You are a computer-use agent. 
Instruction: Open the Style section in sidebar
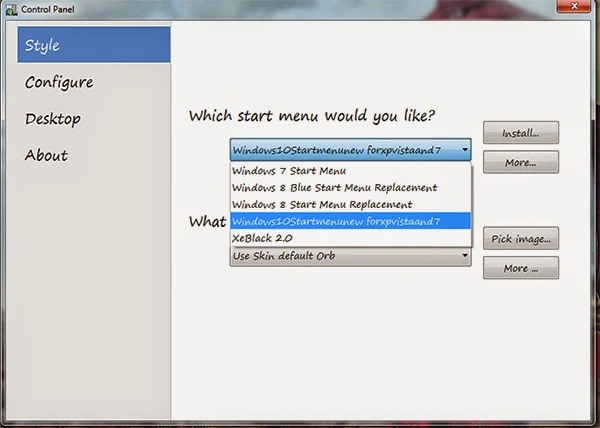94,45
